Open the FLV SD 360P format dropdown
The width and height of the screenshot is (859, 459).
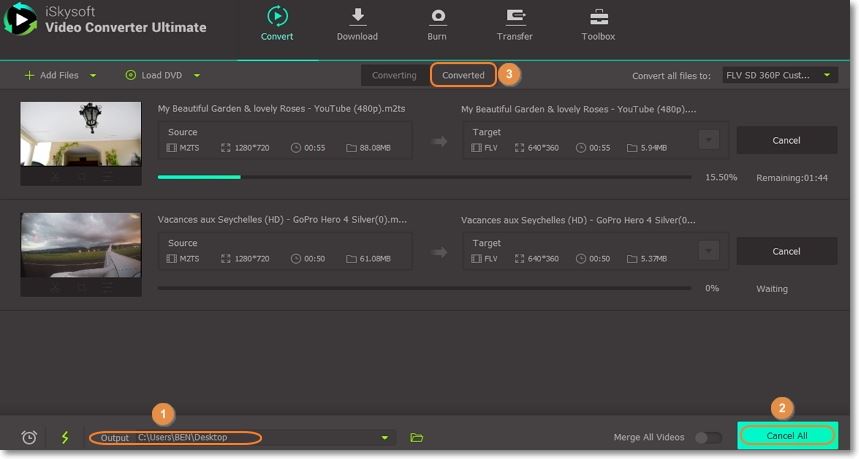[x=779, y=75]
